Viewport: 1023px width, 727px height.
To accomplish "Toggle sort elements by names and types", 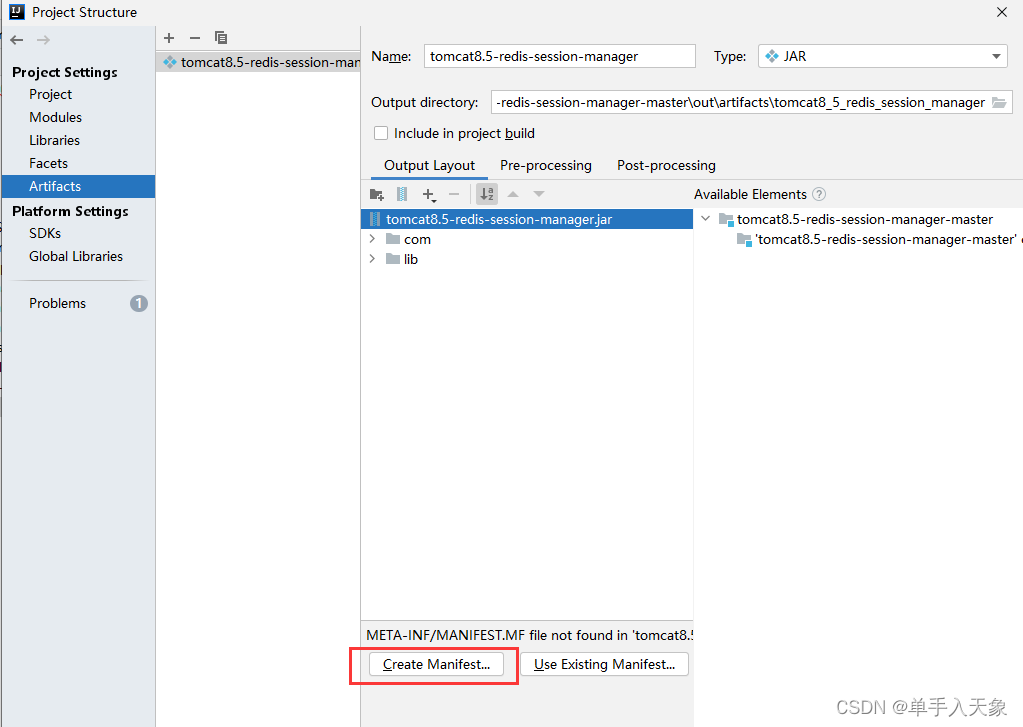I will tap(487, 194).
